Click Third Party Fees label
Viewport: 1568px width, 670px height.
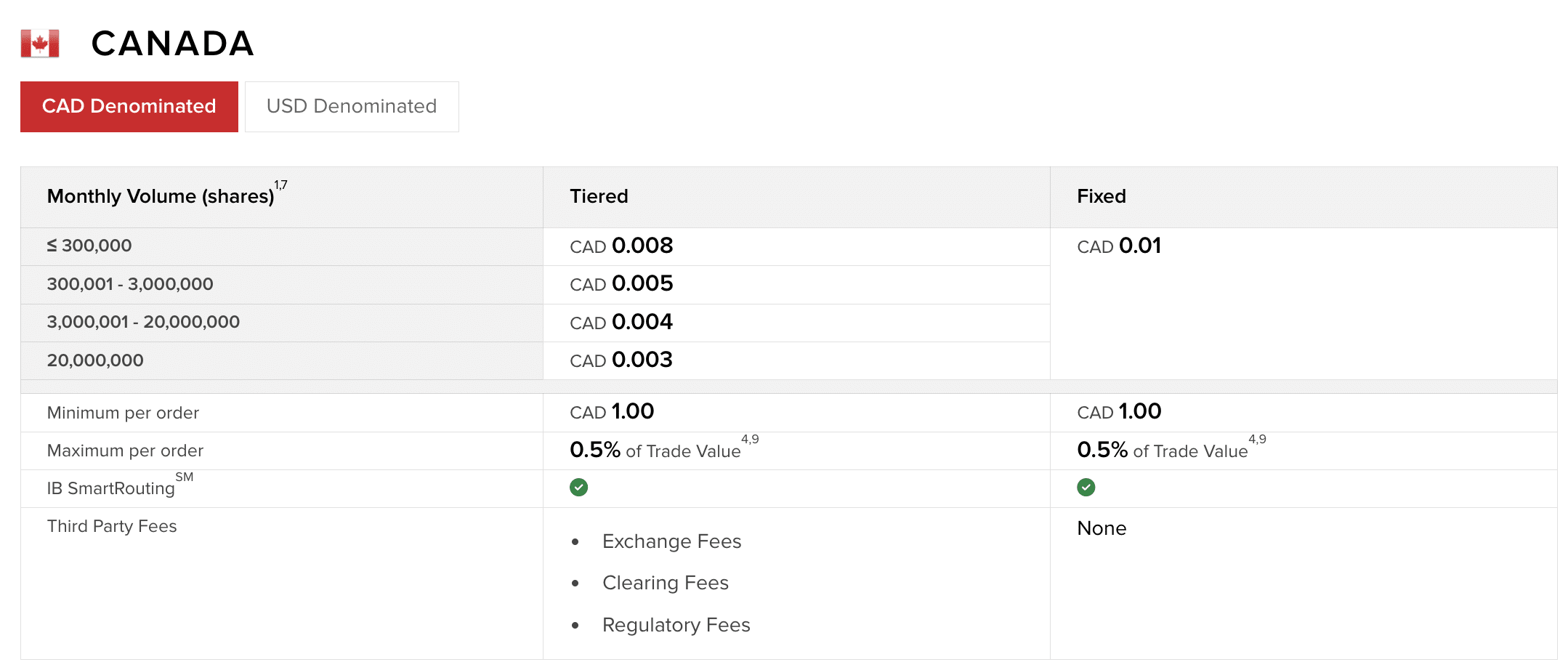tap(112, 526)
